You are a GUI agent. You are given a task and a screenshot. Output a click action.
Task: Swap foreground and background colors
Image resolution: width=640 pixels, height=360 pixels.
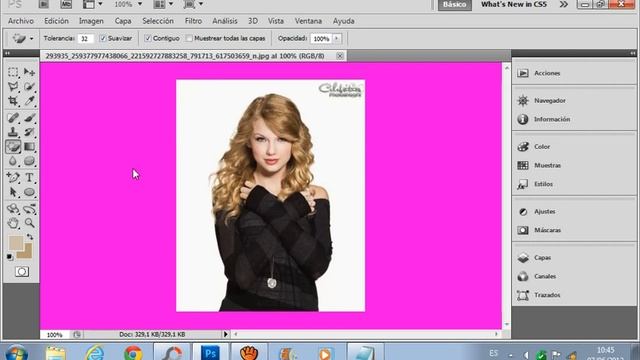[x=30, y=237]
